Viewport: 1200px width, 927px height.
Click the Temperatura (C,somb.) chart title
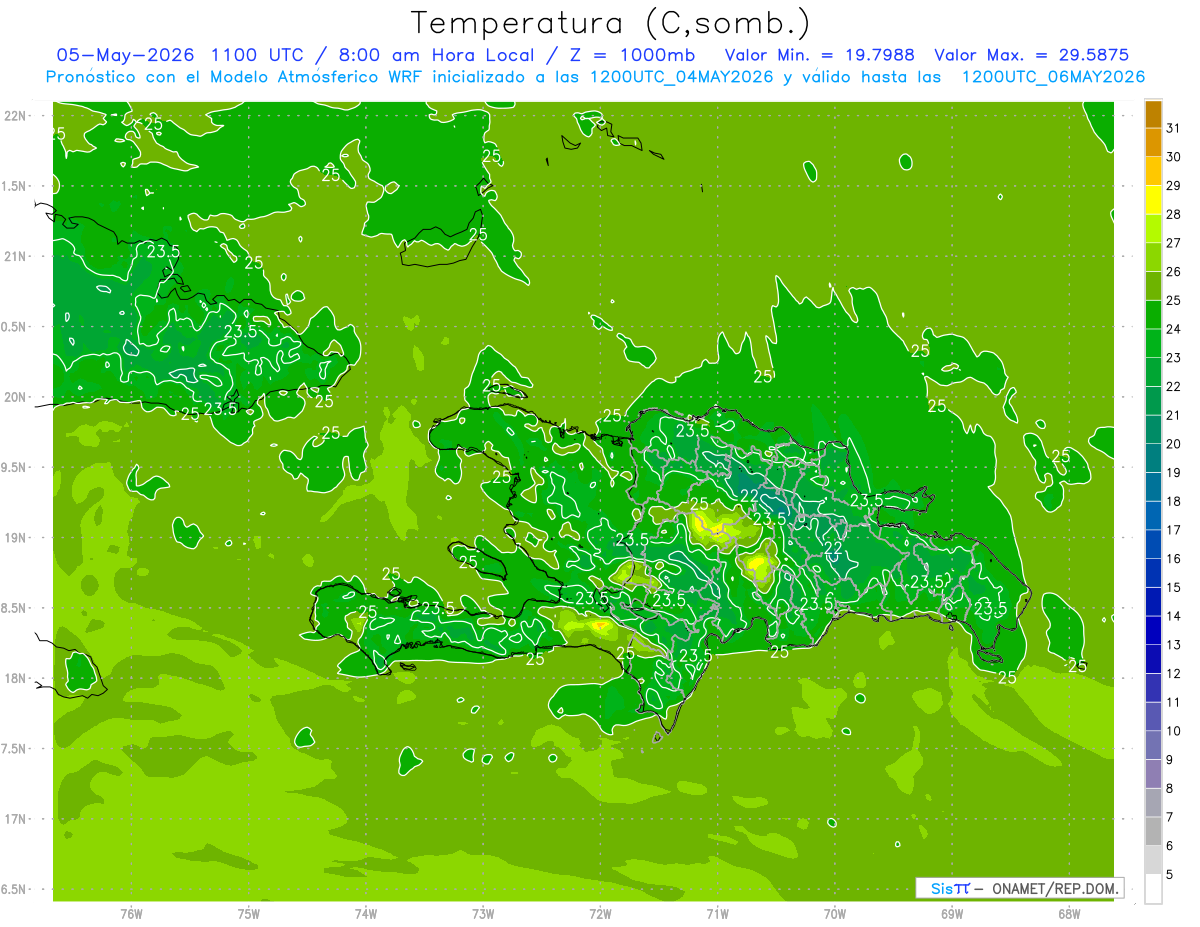tap(610, 23)
